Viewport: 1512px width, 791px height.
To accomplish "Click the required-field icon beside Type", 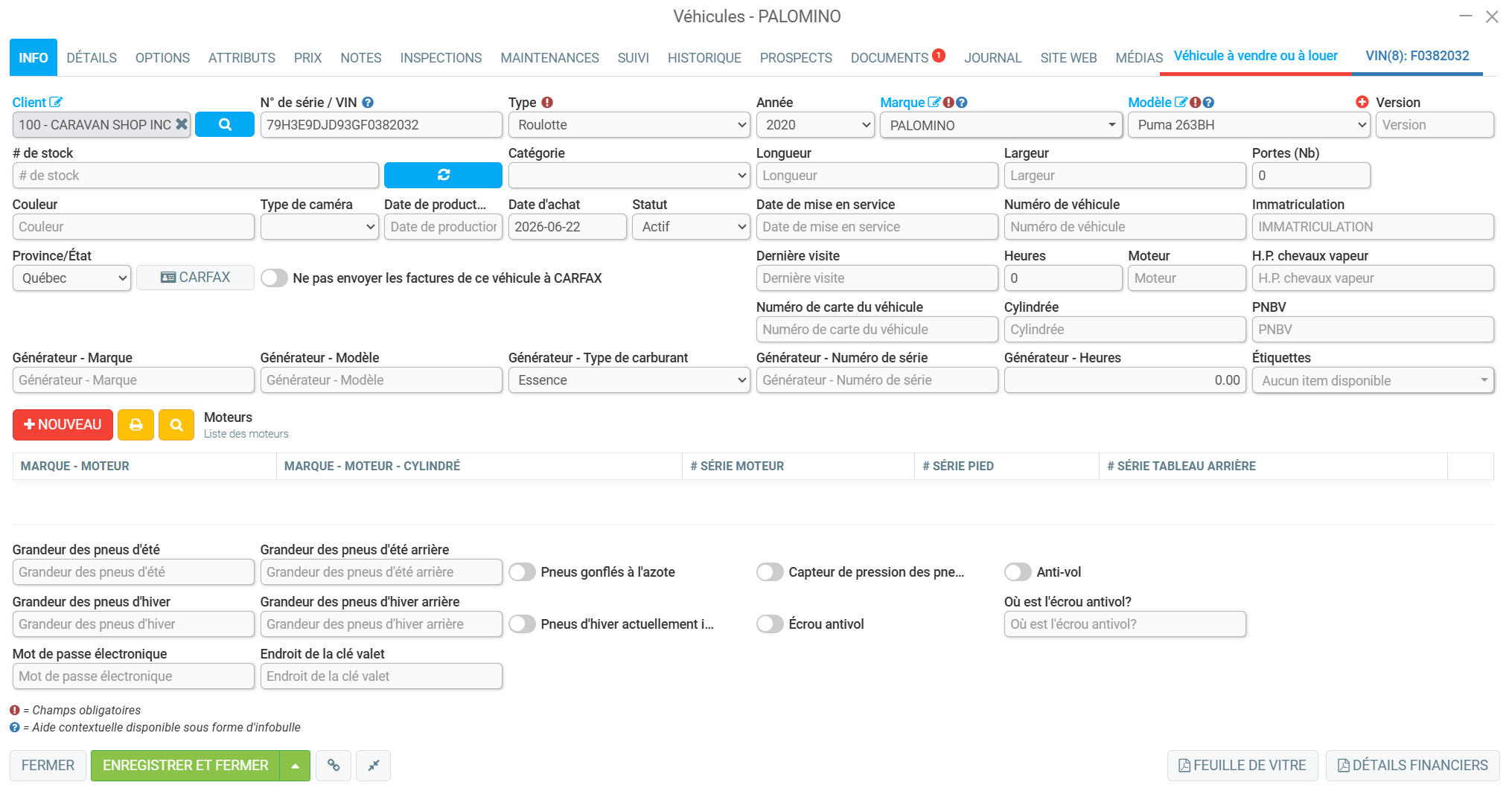I will (547, 103).
